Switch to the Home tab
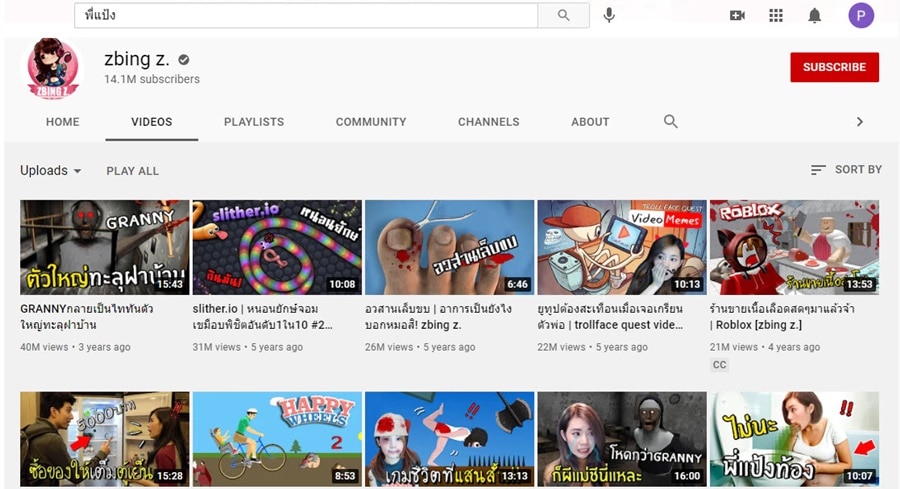Image resolution: width=900 pixels, height=489 pixels. [63, 122]
